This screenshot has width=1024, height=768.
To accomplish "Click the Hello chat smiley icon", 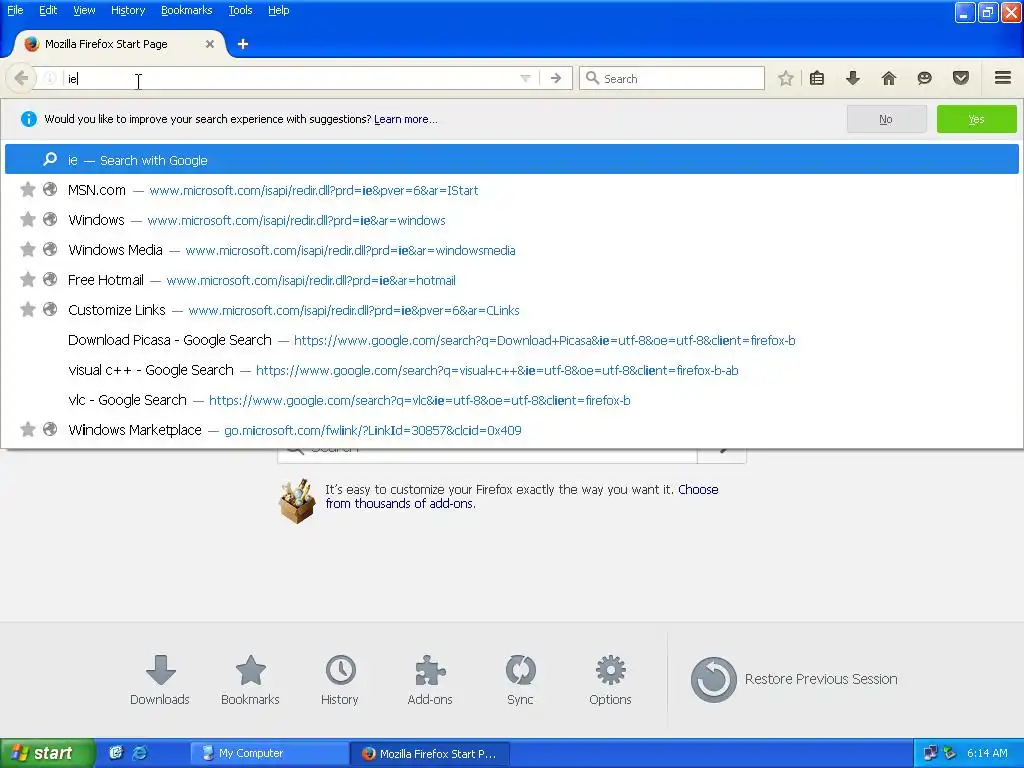I will [924, 78].
